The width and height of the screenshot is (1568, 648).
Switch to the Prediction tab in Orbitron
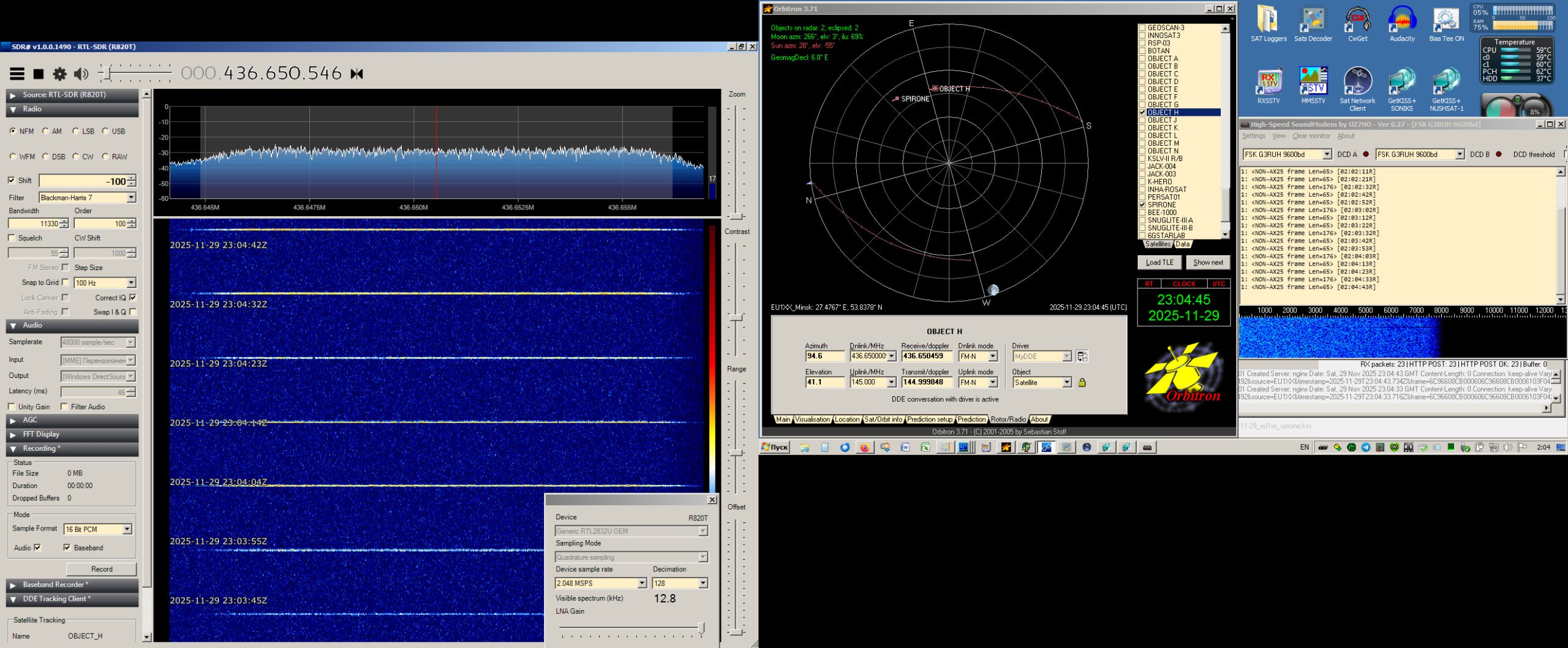(x=971, y=420)
